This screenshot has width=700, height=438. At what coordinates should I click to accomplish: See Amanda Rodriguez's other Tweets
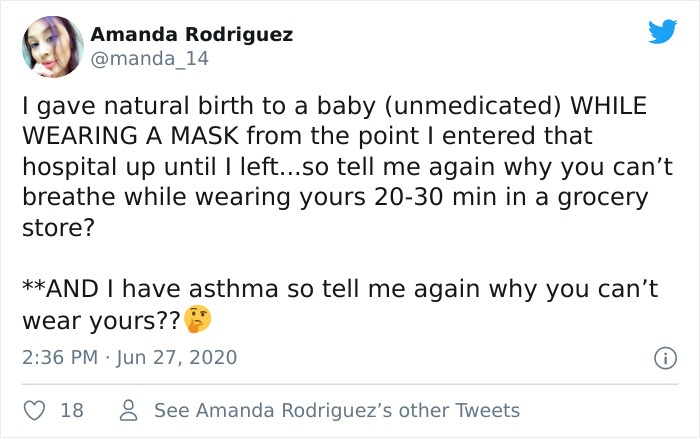pyautogui.click(x=337, y=410)
